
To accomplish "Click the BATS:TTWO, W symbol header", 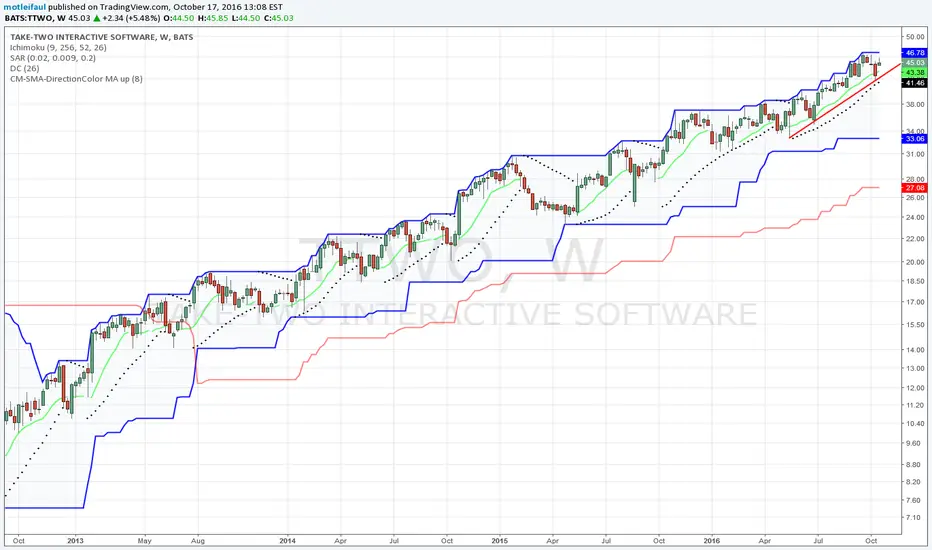I will coord(35,18).
